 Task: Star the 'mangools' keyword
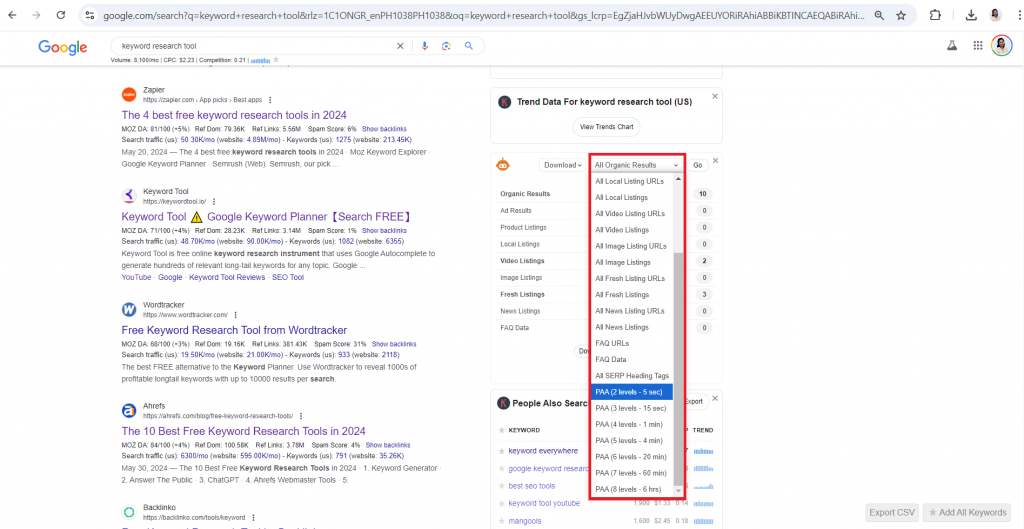click(502, 521)
